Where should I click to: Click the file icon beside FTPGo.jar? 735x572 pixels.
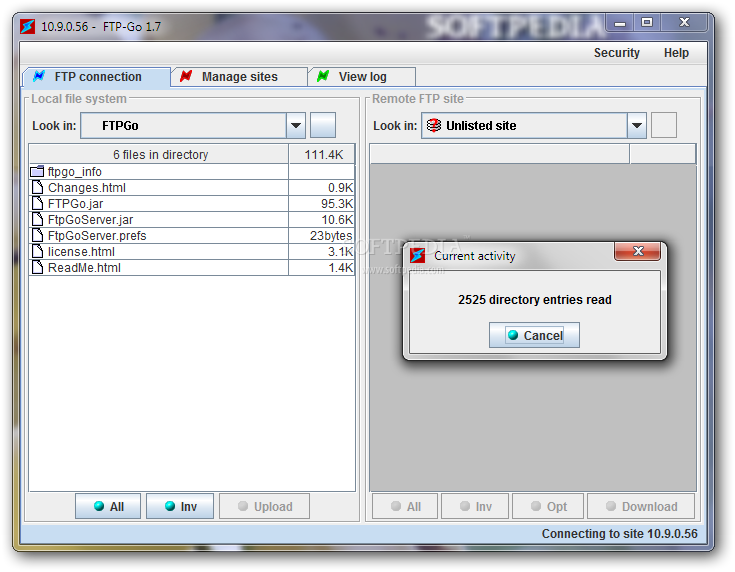(x=38, y=203)
